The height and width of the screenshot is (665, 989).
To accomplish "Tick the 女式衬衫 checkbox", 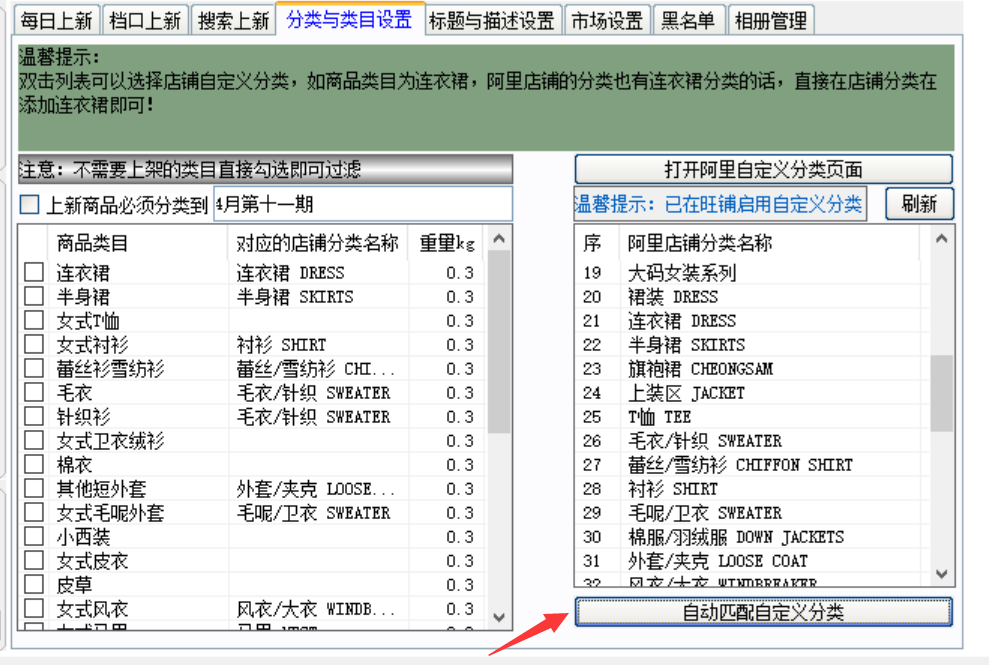I will (x=33, y=344).
